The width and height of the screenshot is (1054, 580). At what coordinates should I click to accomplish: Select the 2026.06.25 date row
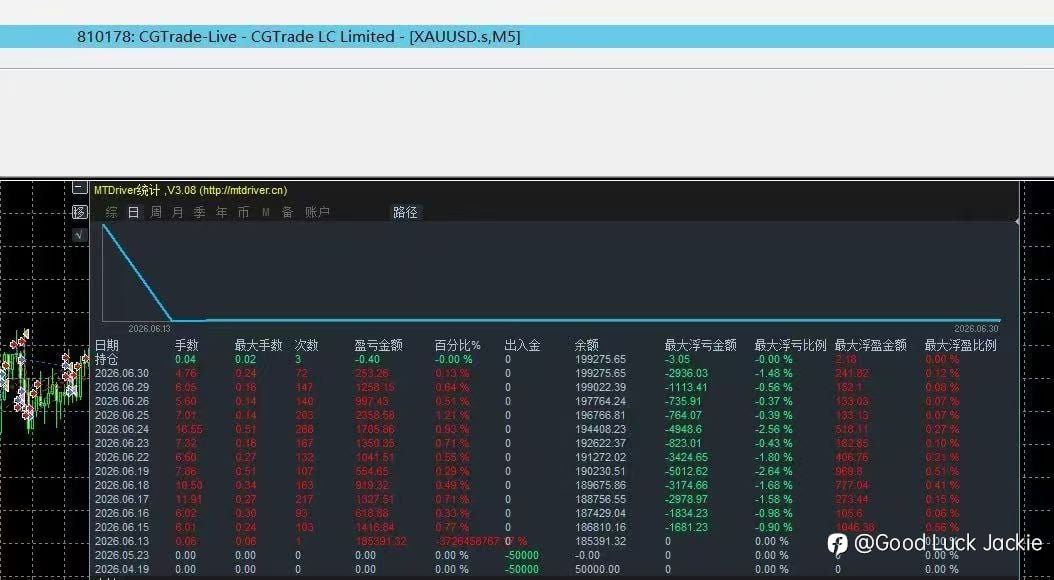click(122, 415)
